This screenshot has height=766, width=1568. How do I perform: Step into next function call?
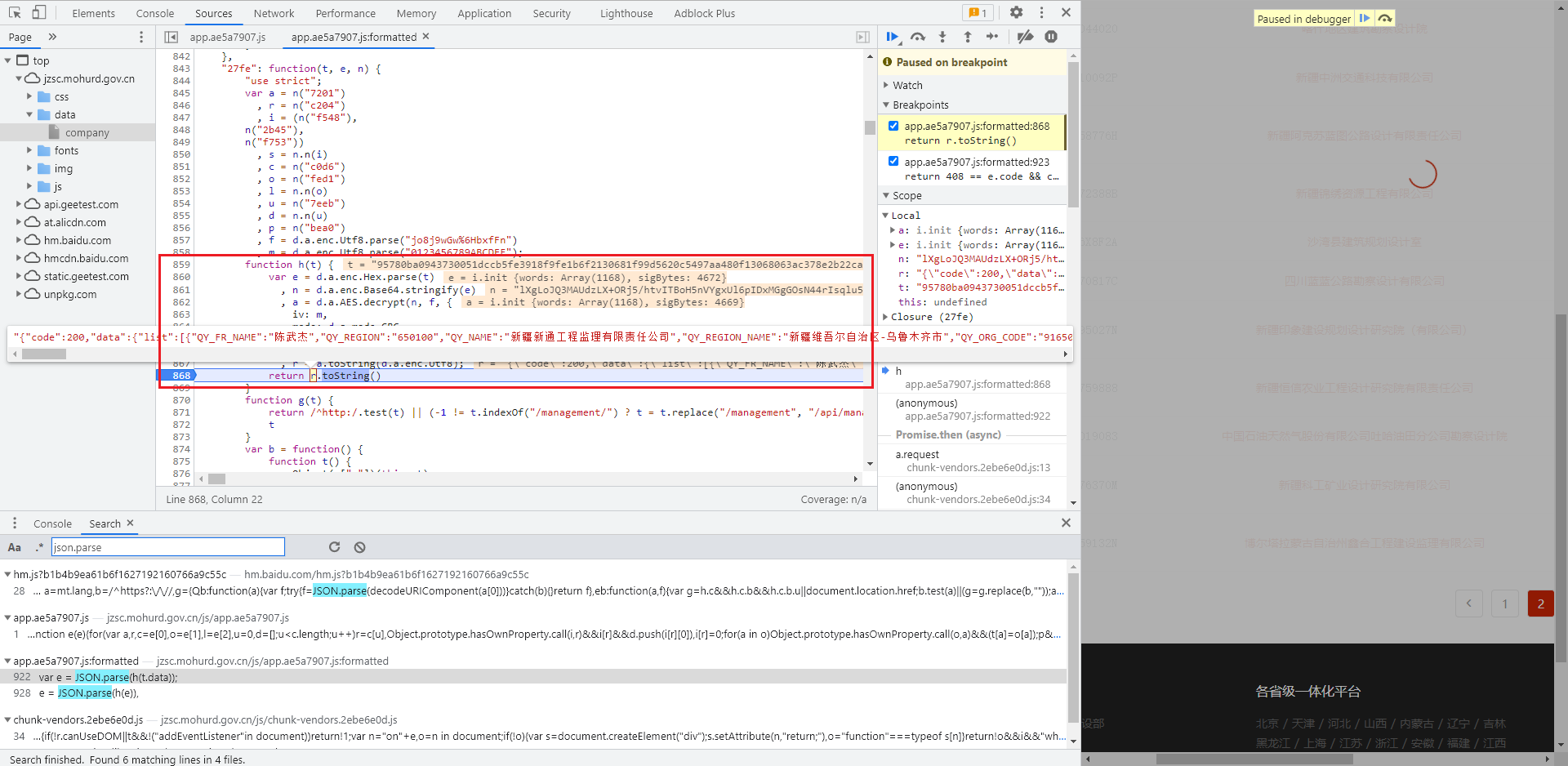pos(942,37)
